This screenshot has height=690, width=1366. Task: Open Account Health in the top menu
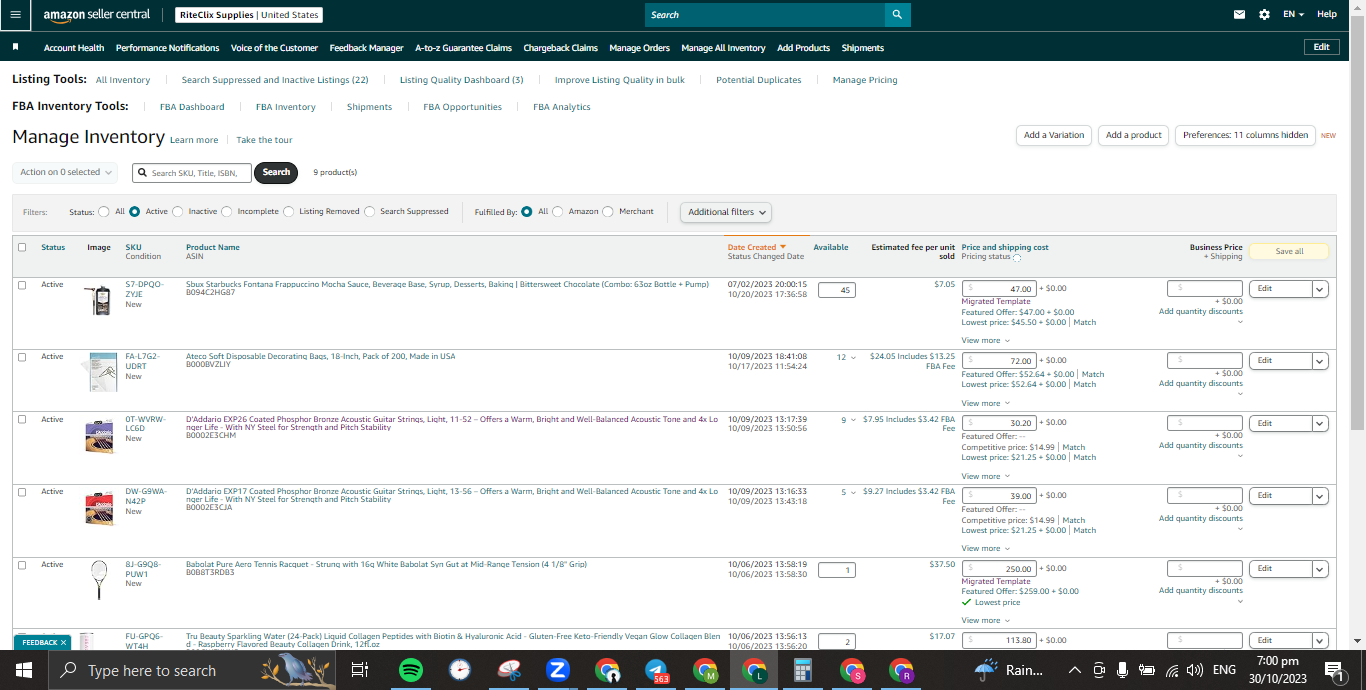click(74, 48)
